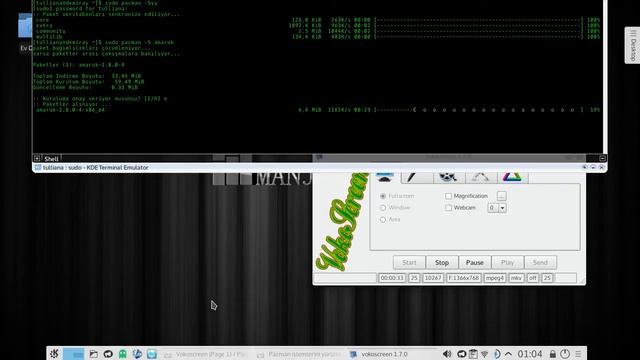Open the KDE application launcher
The image size is (640, 360).
(x=54, y=354)
